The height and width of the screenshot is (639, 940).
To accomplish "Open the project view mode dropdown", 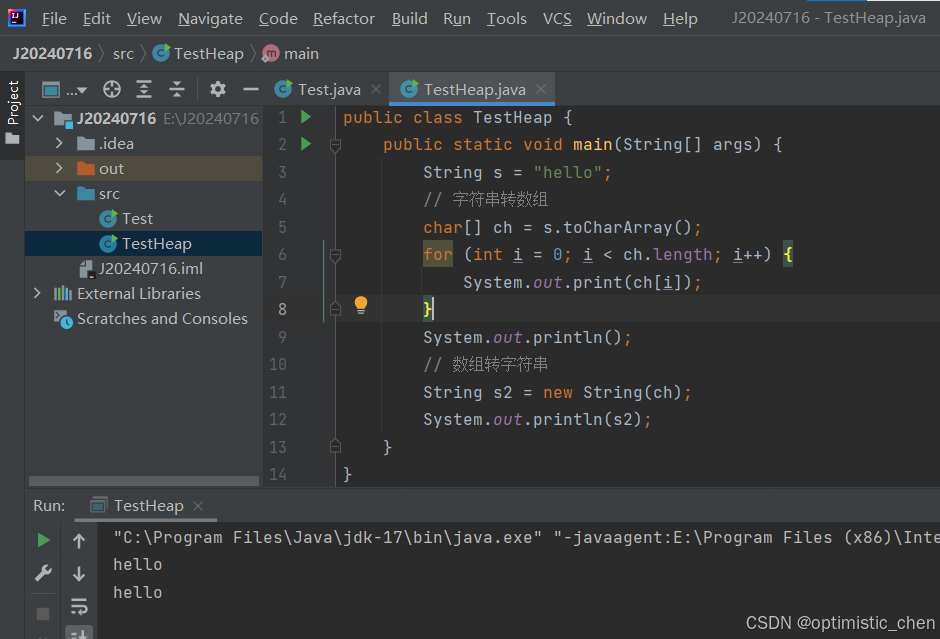I will pyautogui.click(x=64, y=90).
